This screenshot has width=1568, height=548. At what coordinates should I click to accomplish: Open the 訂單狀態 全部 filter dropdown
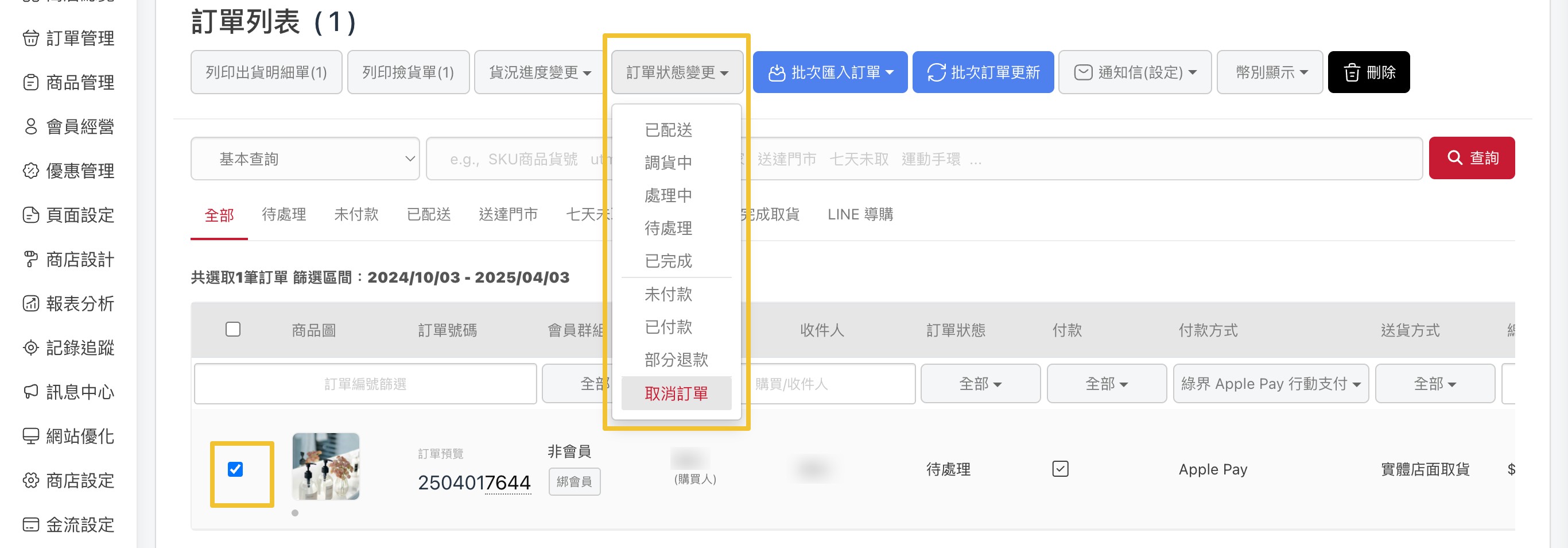point(980,384)
